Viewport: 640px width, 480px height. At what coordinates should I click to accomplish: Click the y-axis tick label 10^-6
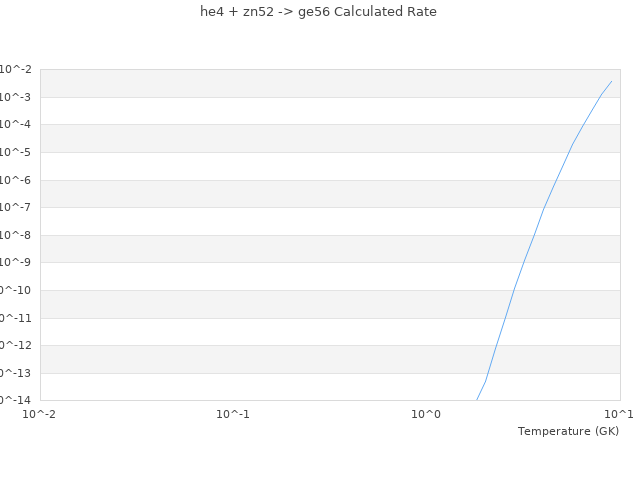click(15, 180)
